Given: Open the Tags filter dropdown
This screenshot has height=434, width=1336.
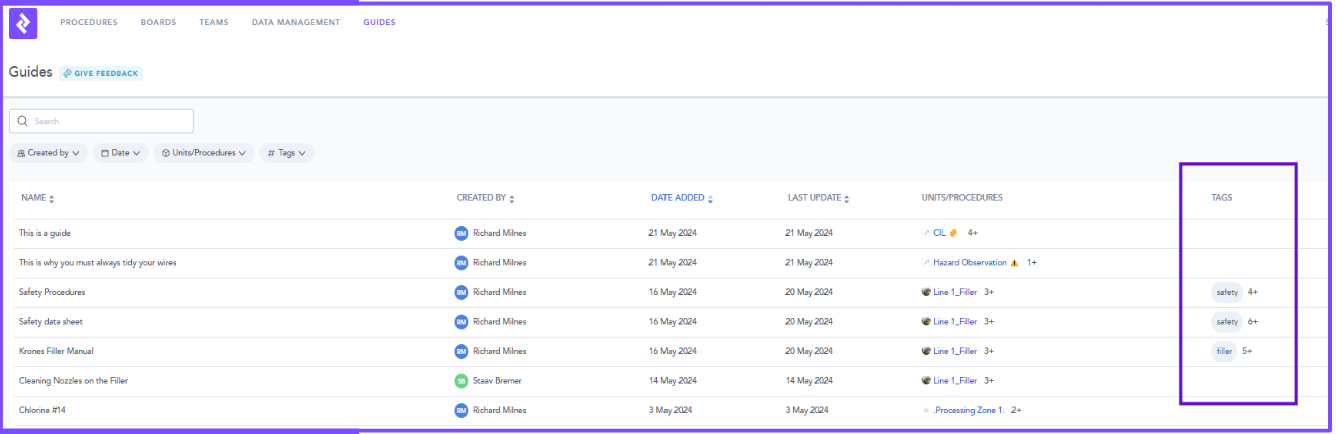Looking at the screenshot, I should (x=287, y=153).
